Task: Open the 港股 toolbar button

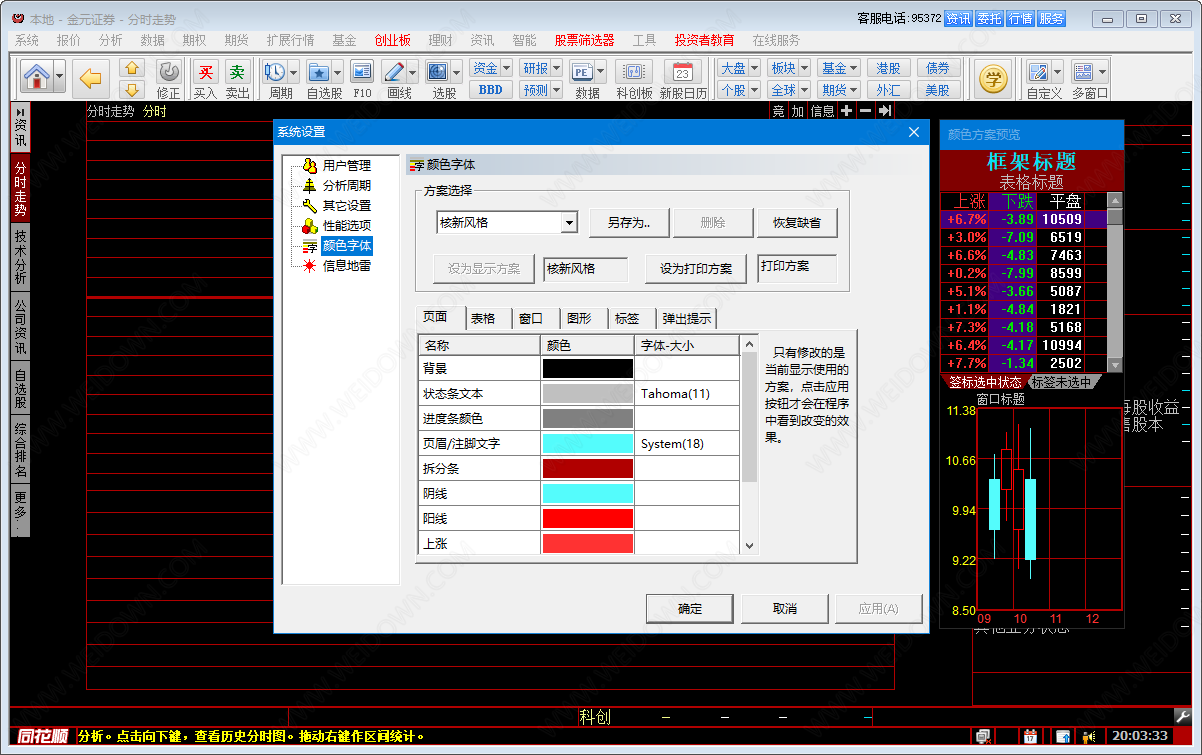Action: [x=888, y=68]
